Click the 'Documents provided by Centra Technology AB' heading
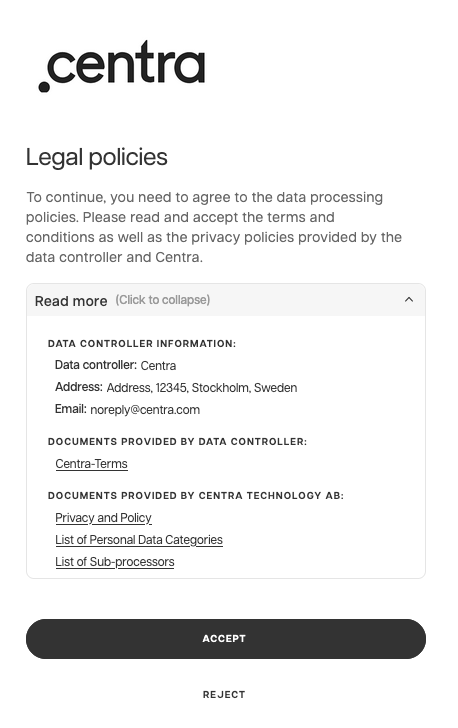Viewport: 458px width, 728px height. 196,495
